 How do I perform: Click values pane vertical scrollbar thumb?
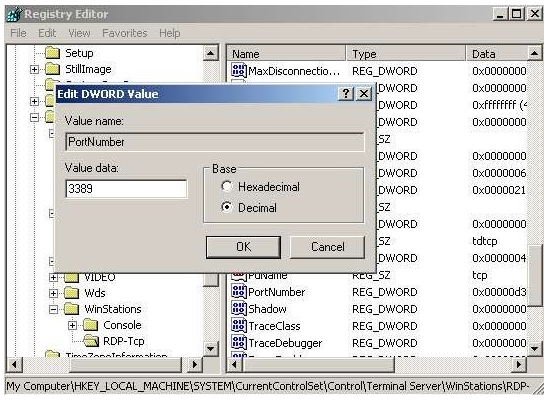pos(534,276)
